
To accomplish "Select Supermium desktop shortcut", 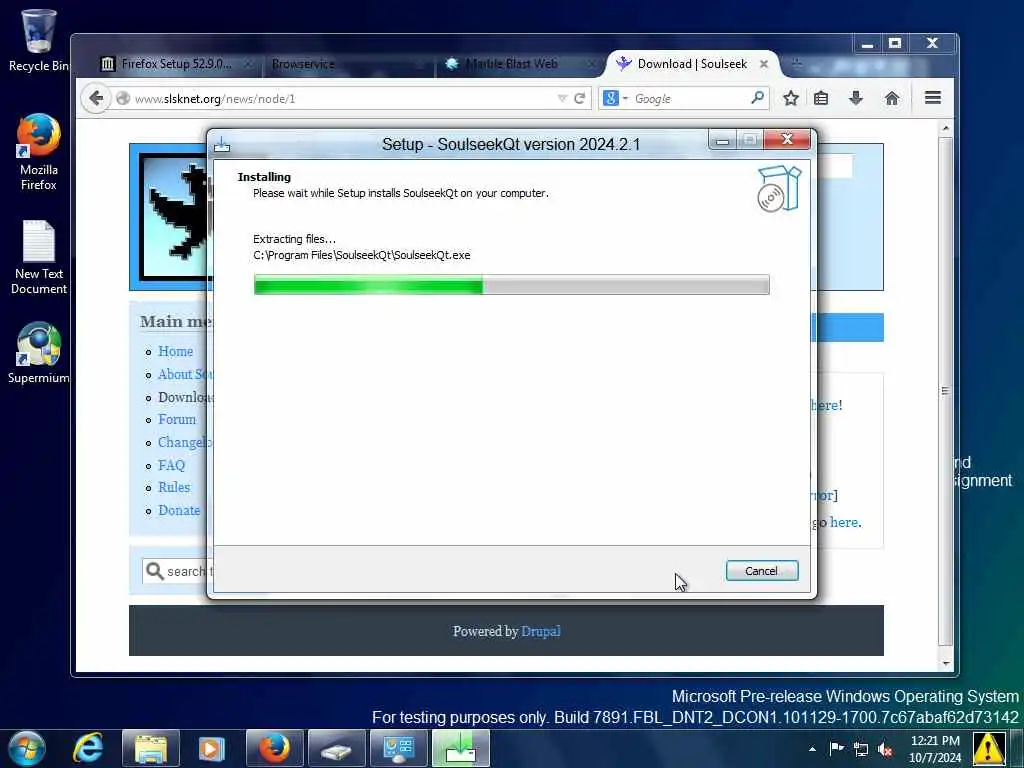I will coord(39,353).
